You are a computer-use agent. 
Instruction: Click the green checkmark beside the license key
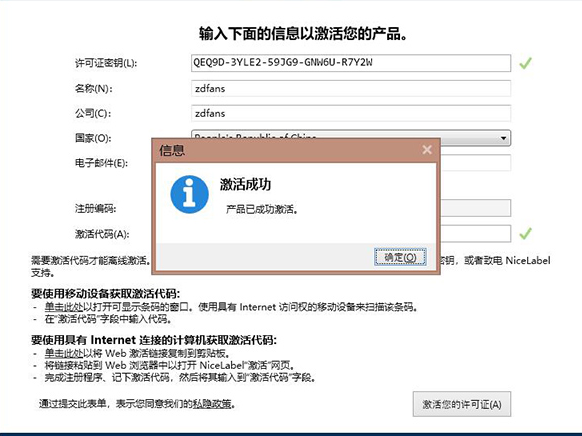[525, 63]
